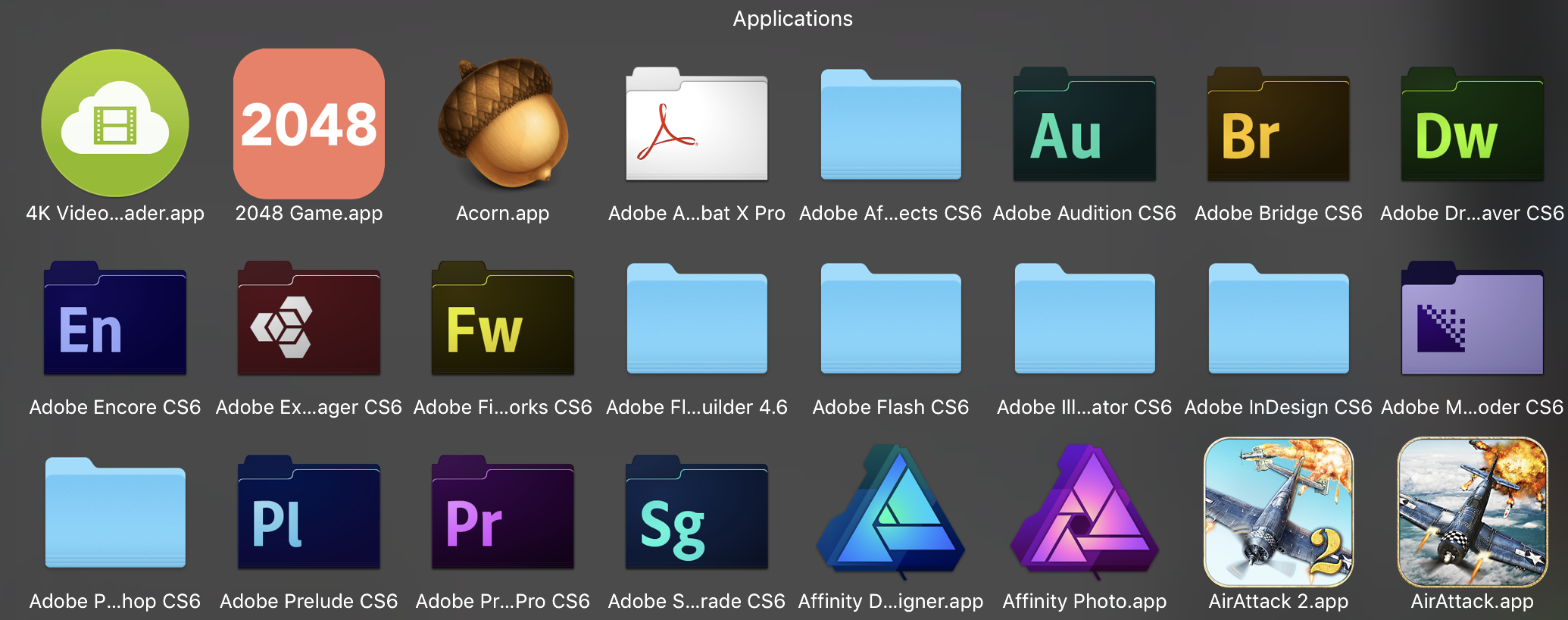Open the Adobe Premiere Pro Pr folder icon
Screen dimensions: 1568x620
[x=503, y=512]
